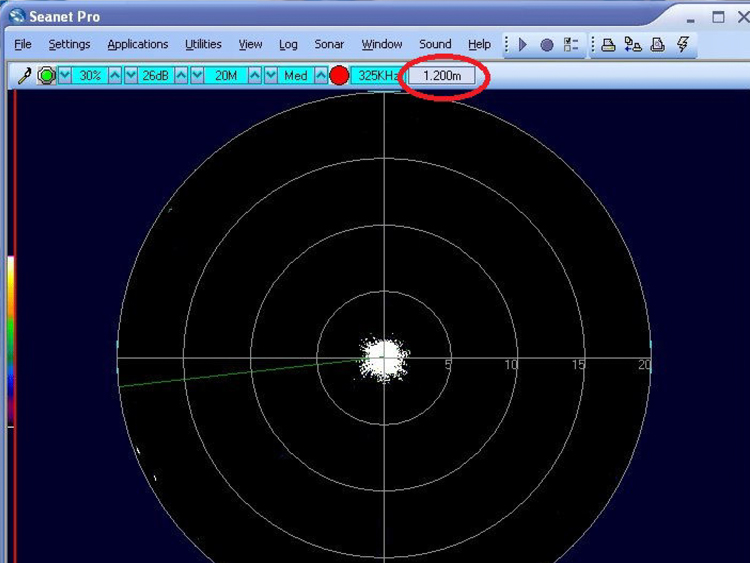Open the checklist options toolbar icon
The image size is (750, 563).
coord(571,45)
